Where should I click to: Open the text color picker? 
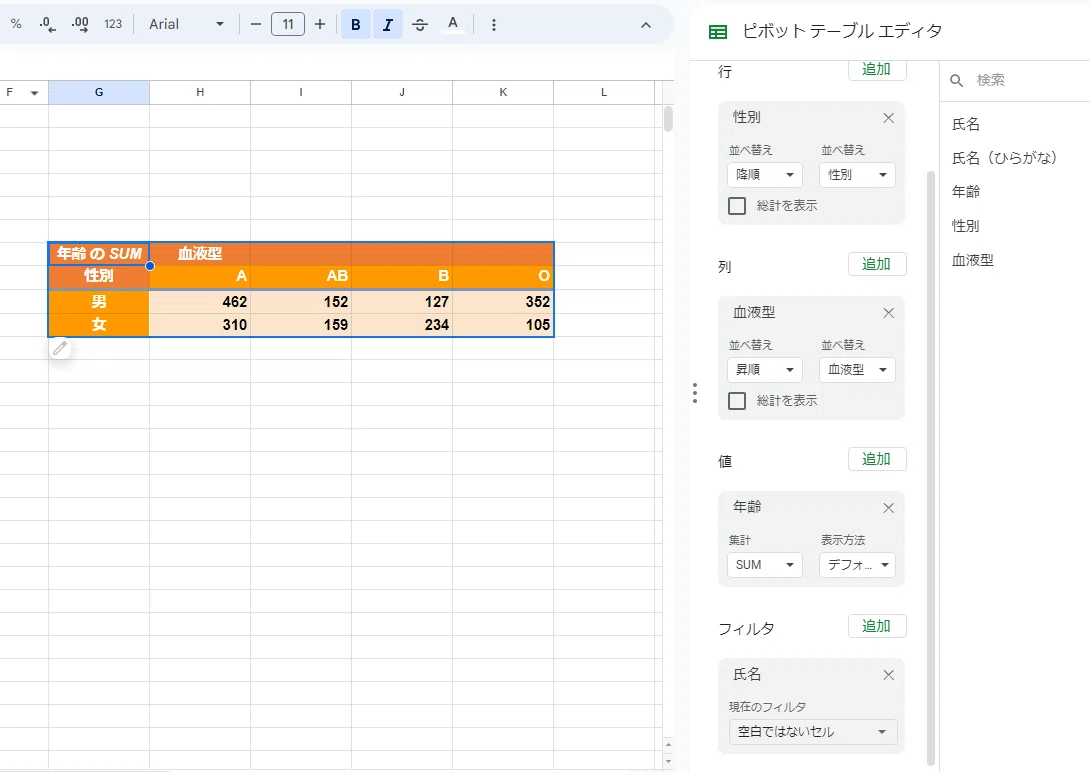(x=453, y=24)
